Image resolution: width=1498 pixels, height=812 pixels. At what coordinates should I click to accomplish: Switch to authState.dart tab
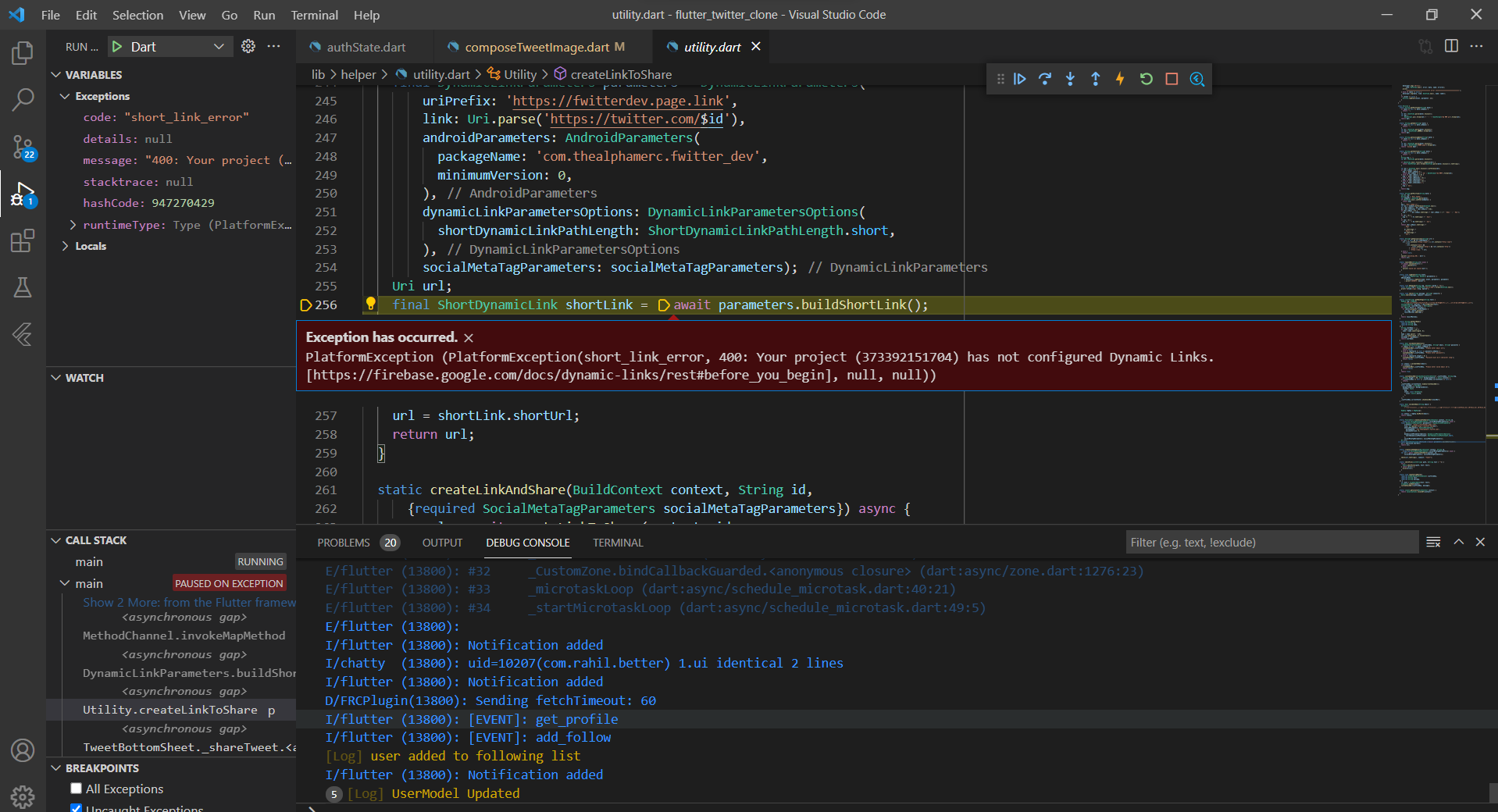[x=365, y=47]
